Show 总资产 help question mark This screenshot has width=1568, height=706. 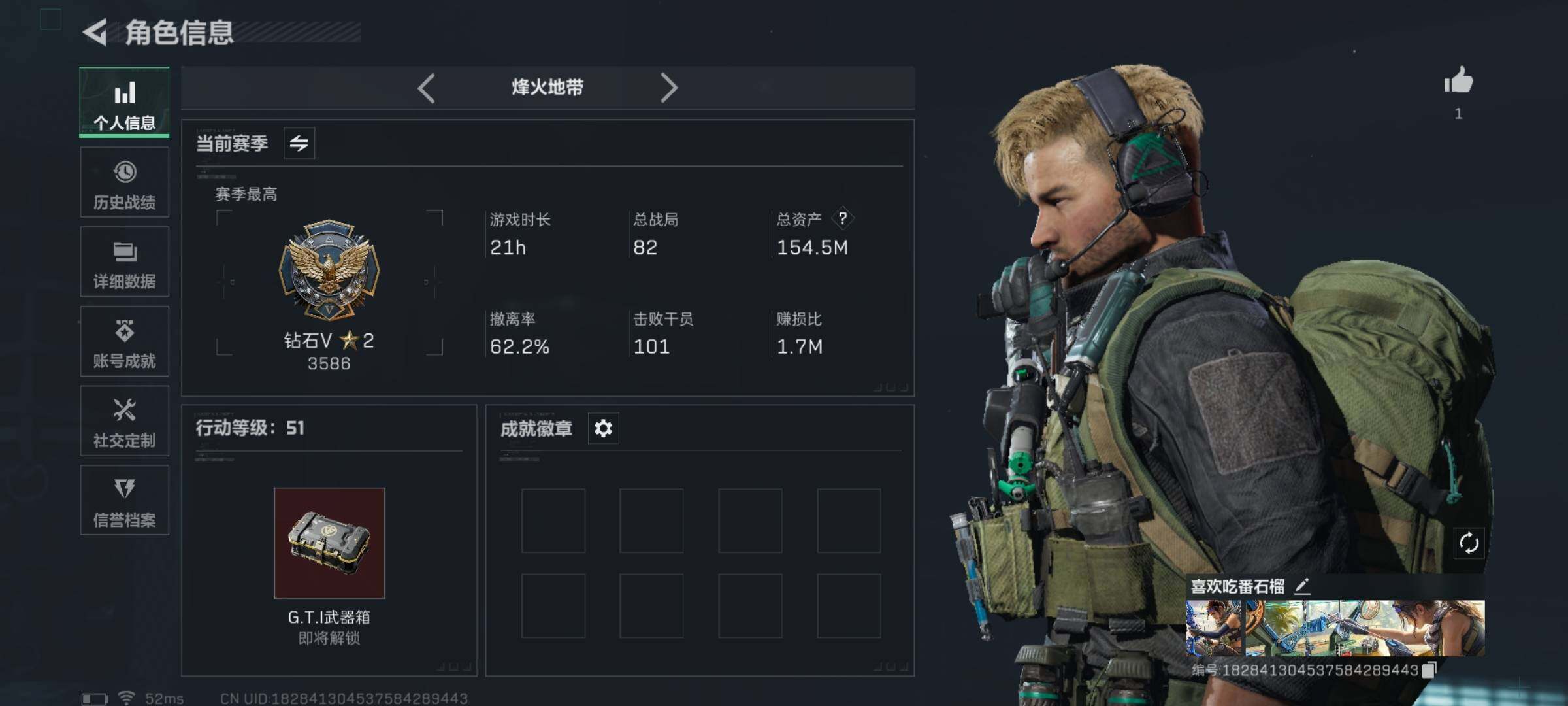pos(843,218)
